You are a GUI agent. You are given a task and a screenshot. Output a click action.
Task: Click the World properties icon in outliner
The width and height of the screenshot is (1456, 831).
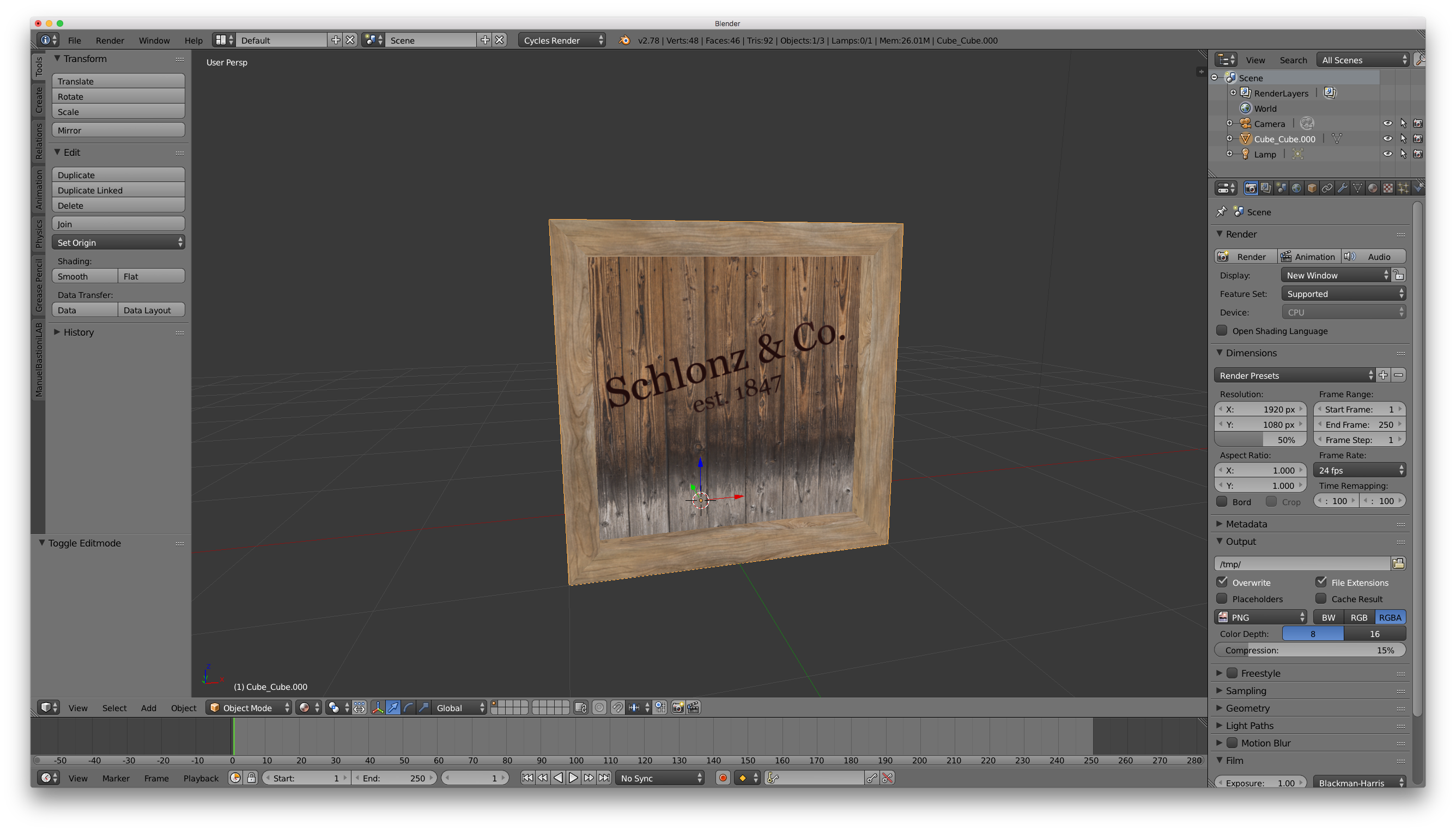pos(1245,108)
